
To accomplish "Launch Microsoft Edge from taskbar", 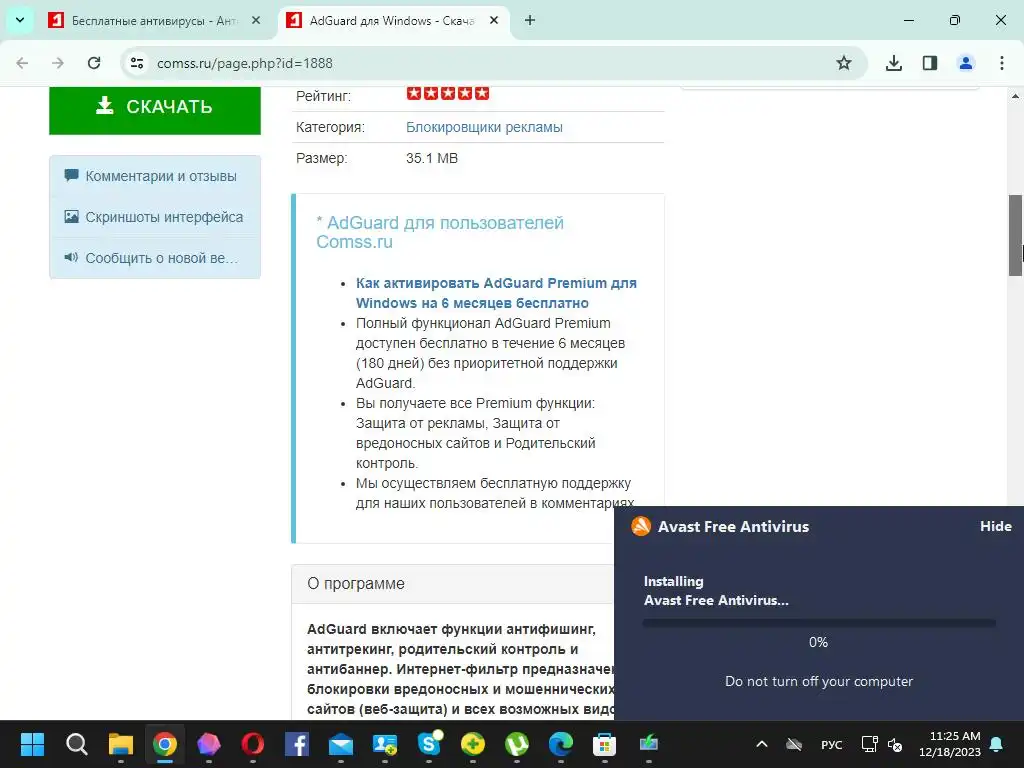I will point(561,744).
